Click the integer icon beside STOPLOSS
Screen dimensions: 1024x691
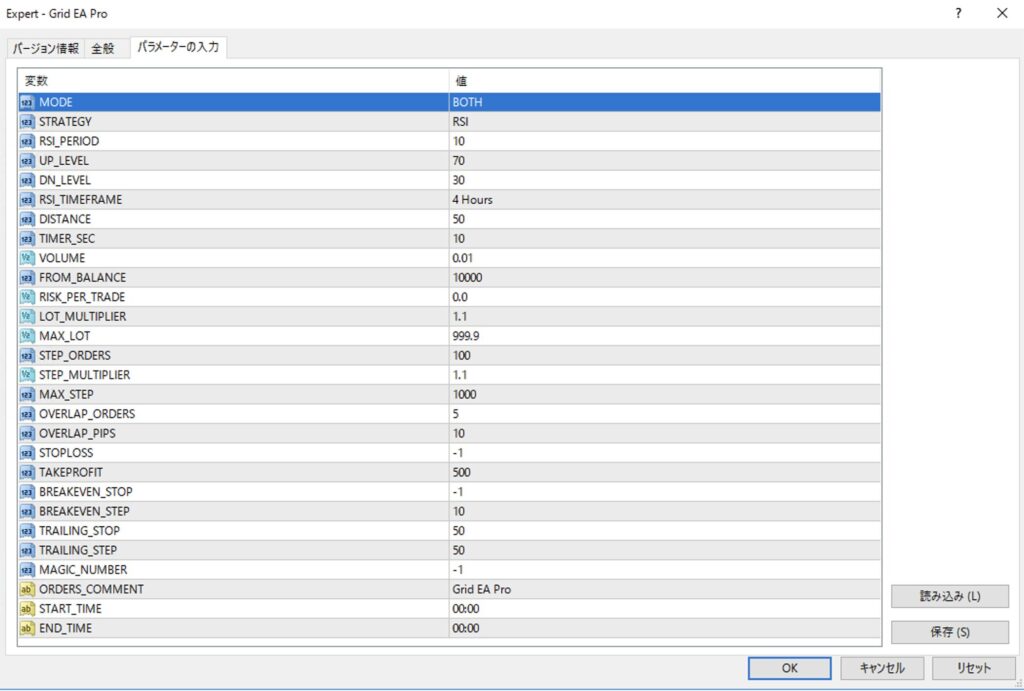[x=27, y=453]
